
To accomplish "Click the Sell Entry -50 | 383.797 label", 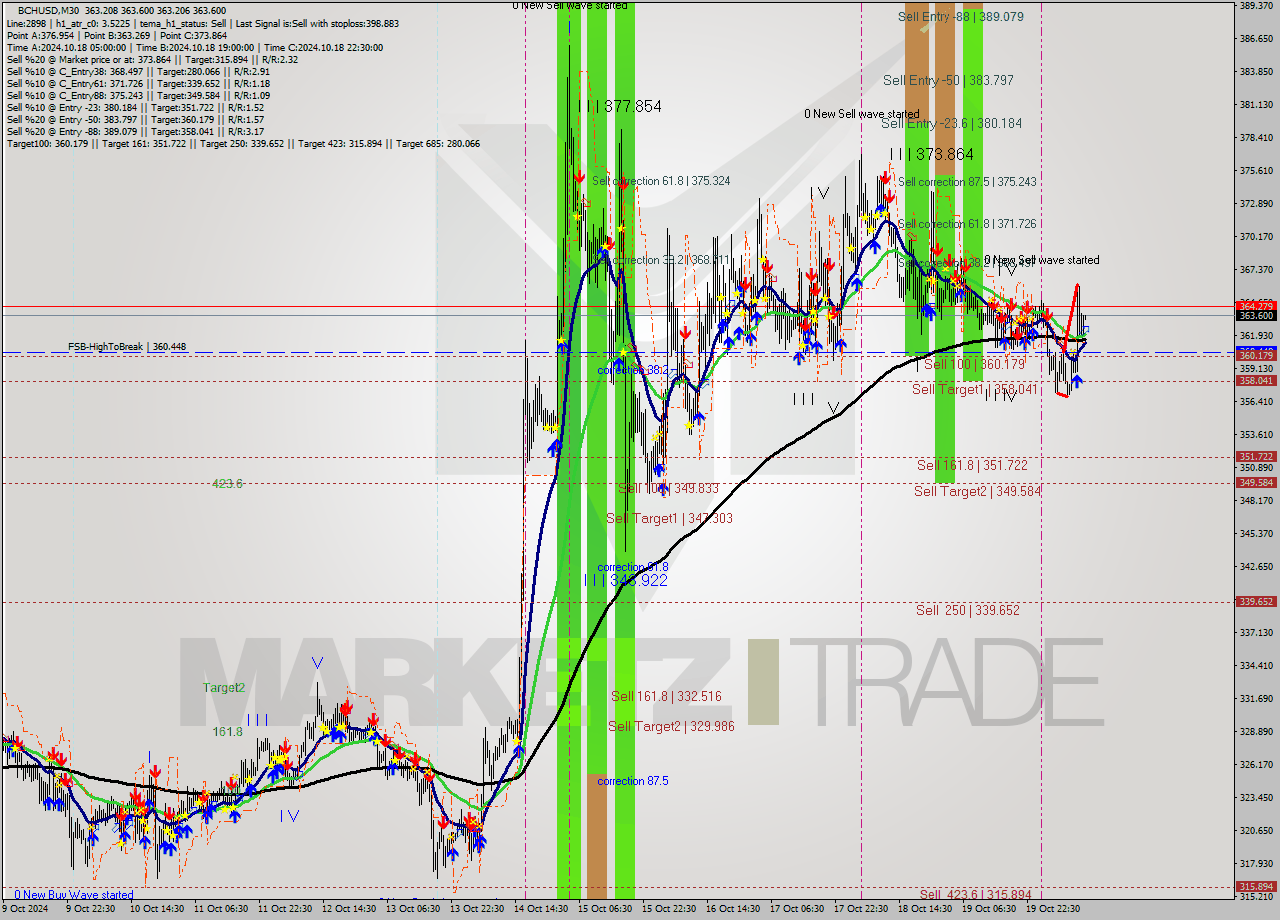I will click(949, 80).
